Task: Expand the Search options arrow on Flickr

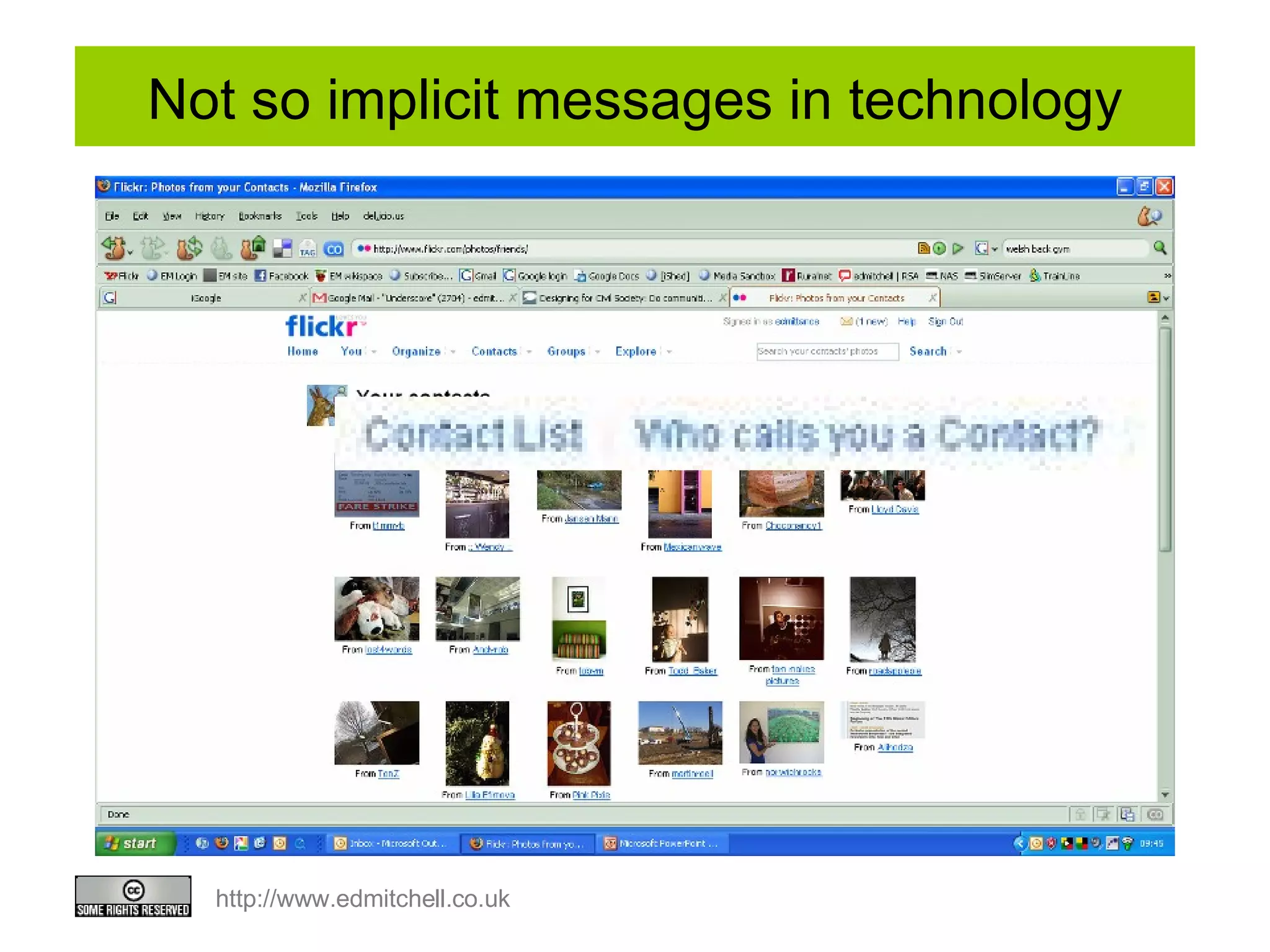Action: (959, 352)
